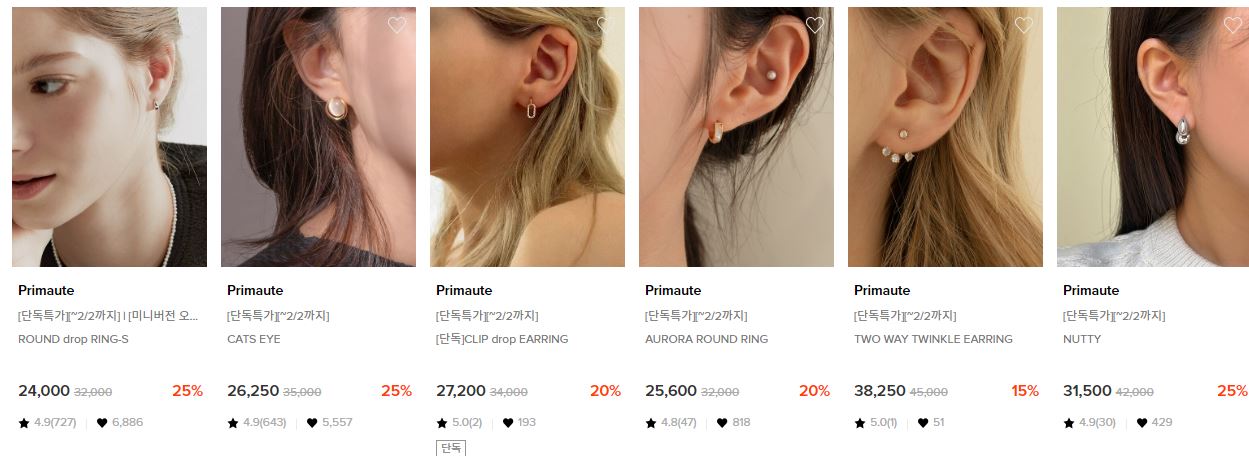Click Primaute brand above CLIP drop EARRING

pos(464,290)
